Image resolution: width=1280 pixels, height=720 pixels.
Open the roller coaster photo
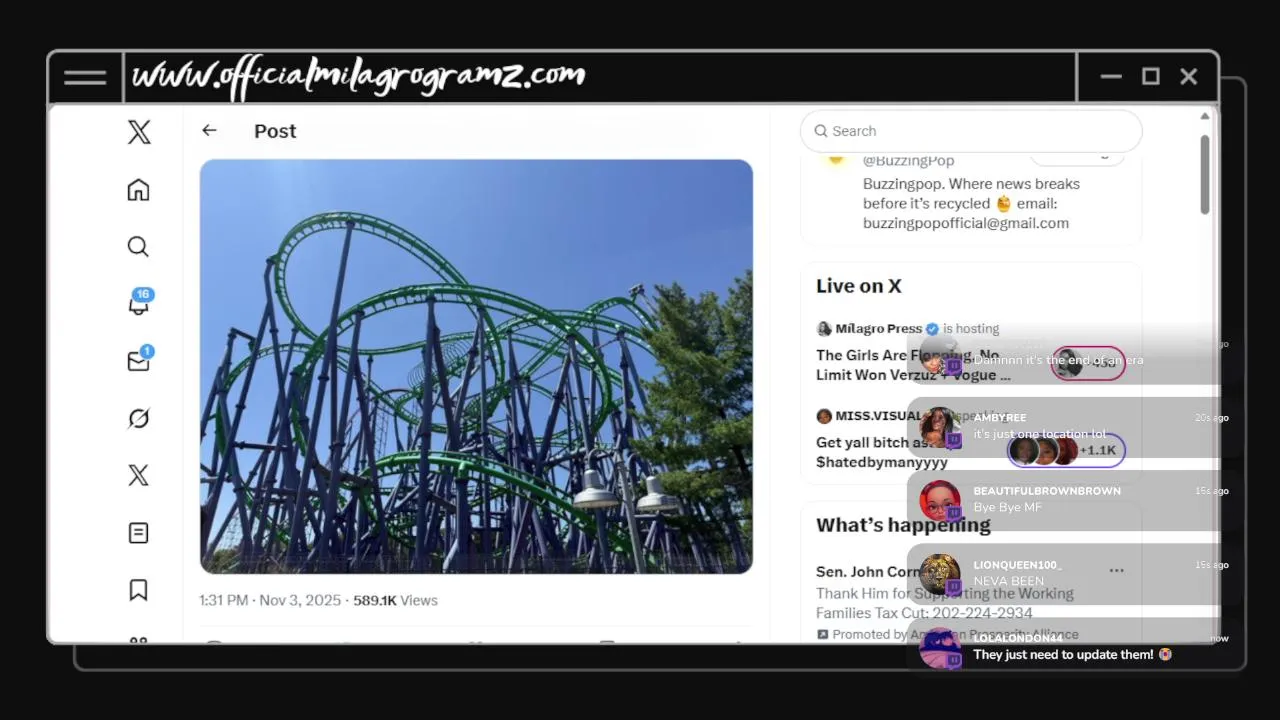[x=476, y=366]
